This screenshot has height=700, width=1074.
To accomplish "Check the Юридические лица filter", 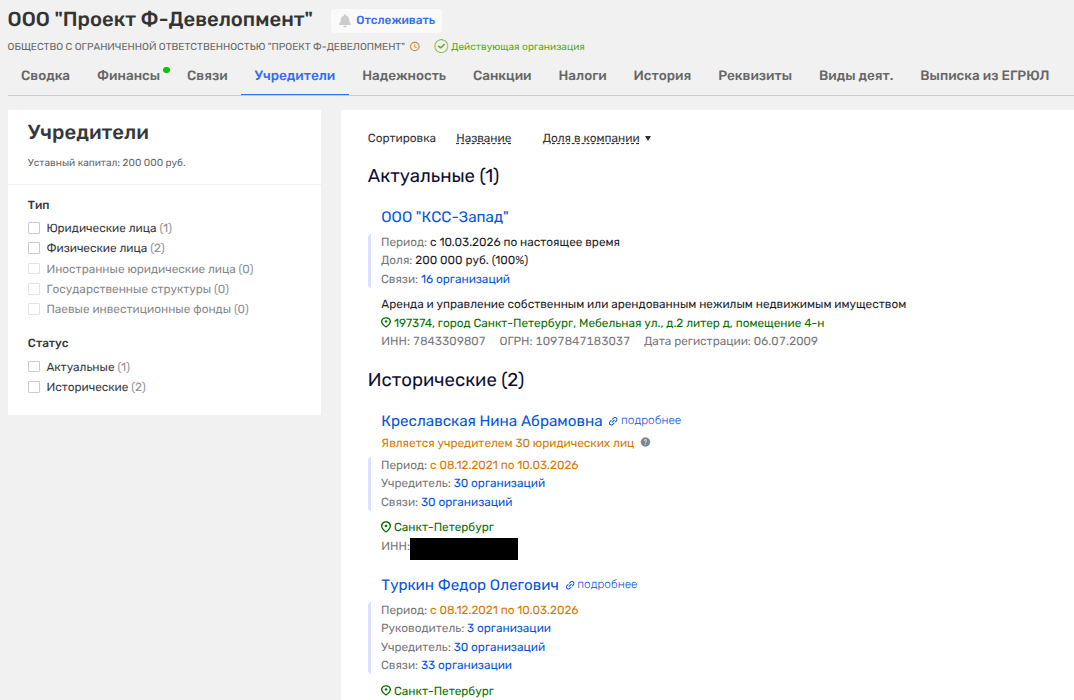I will pyautogui.click(x=34, y=228).
